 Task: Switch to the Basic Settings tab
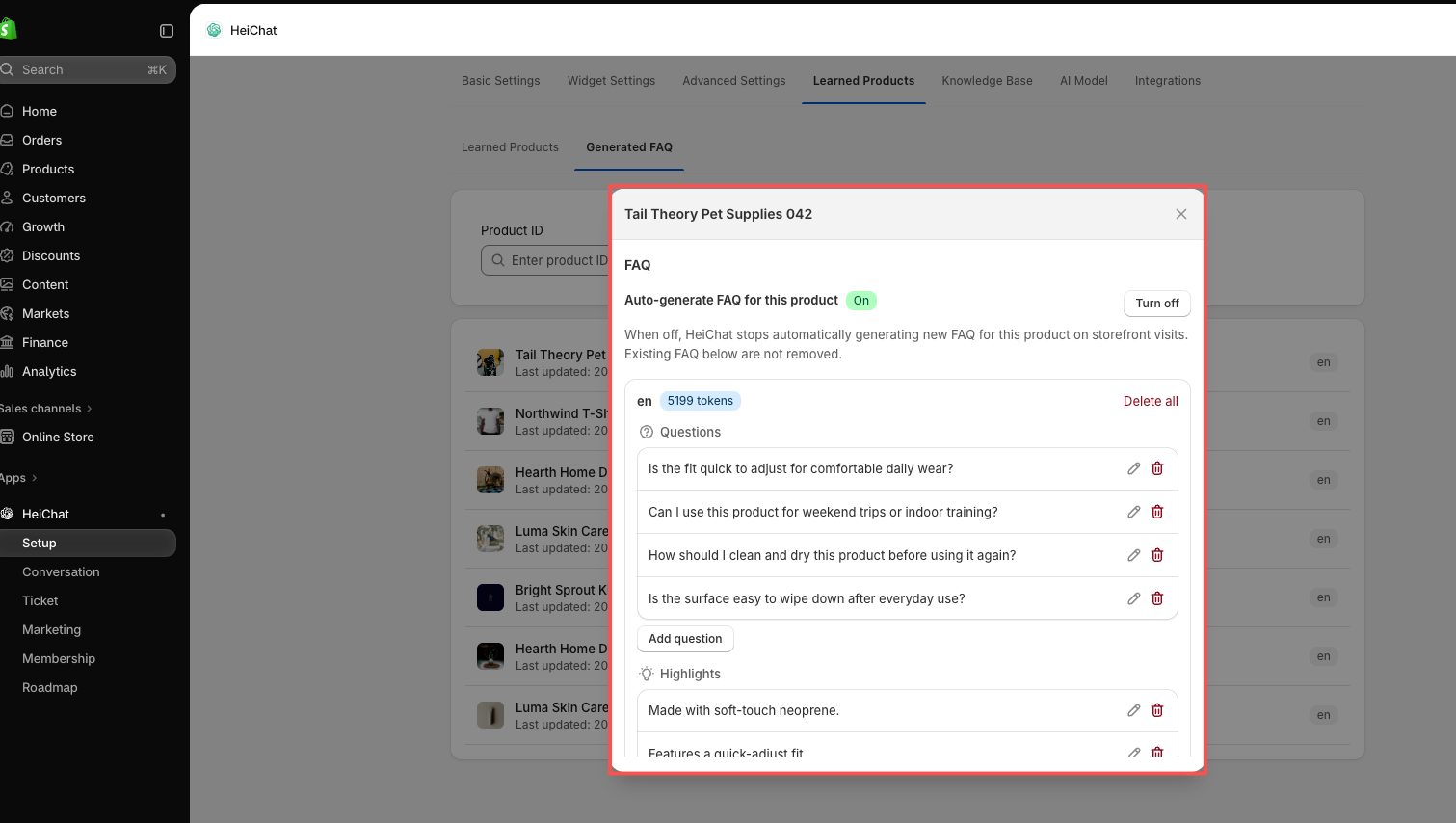(x=501, y=81)
